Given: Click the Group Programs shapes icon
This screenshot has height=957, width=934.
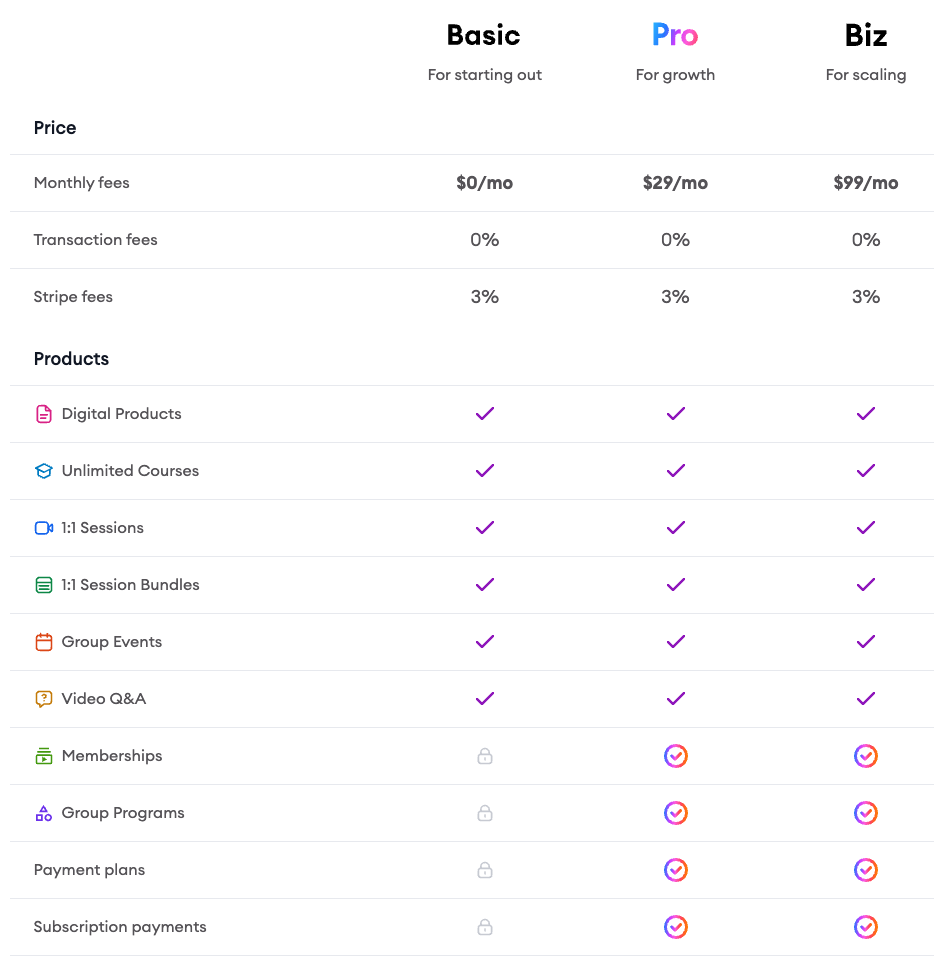Looking at the screenshot, I should click(44, 813).
